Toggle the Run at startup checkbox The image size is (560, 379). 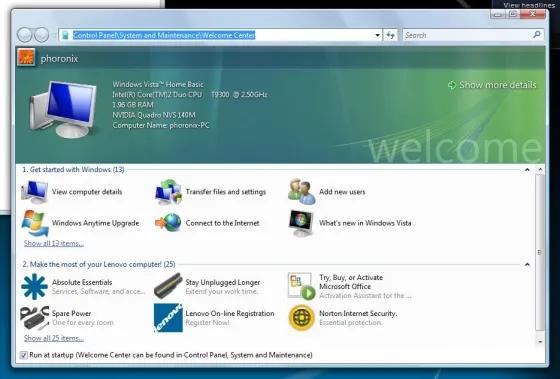[24, 355]
